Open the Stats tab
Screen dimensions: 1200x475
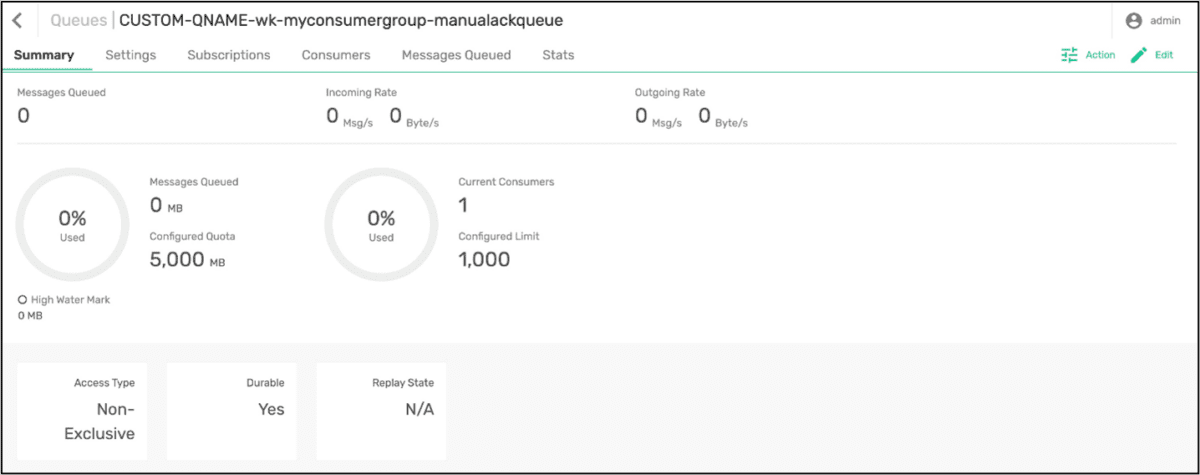558,55
